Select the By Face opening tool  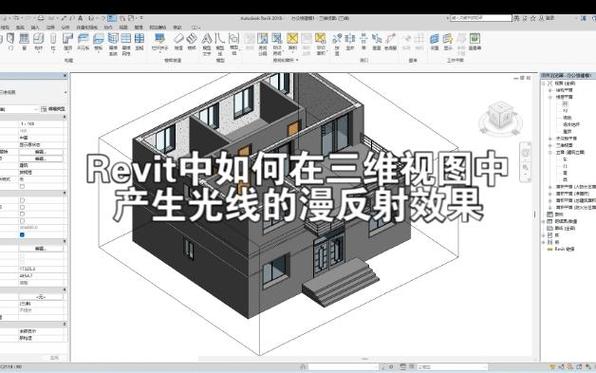pos(337,43)
